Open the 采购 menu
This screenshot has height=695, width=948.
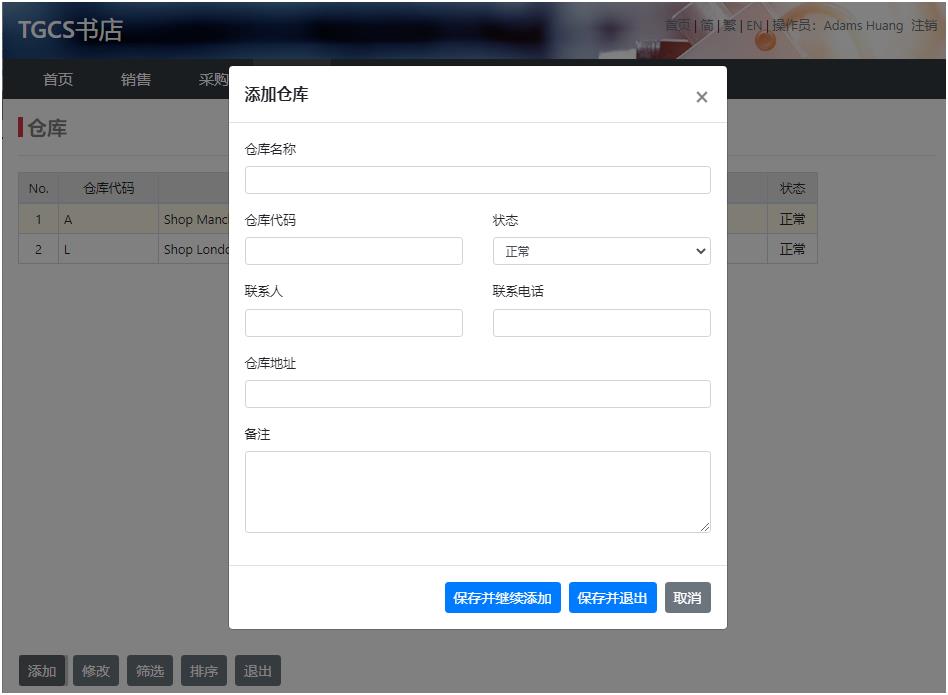click(x=213, y=80)
